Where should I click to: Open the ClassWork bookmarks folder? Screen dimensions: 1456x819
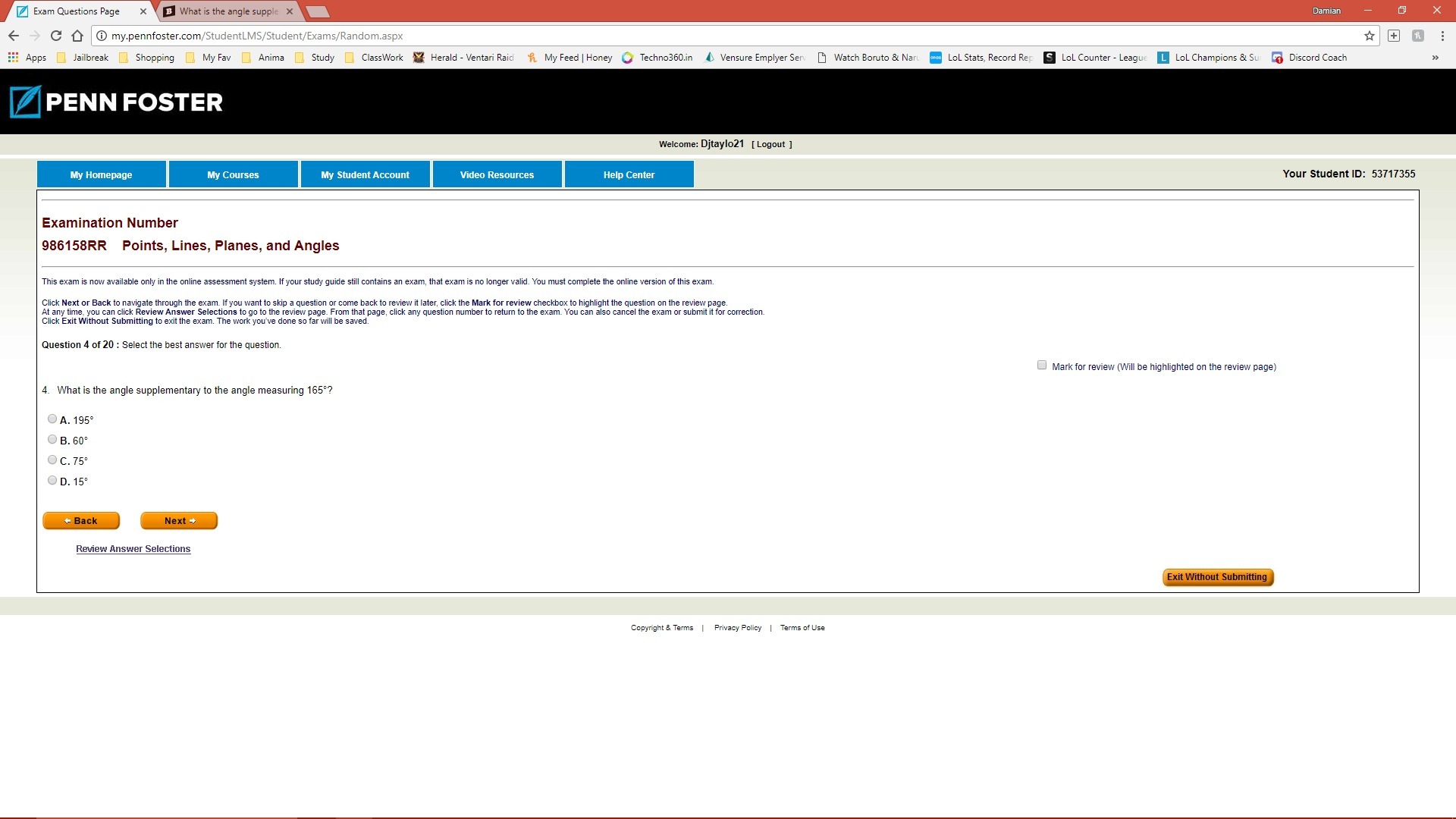(374, 58)
